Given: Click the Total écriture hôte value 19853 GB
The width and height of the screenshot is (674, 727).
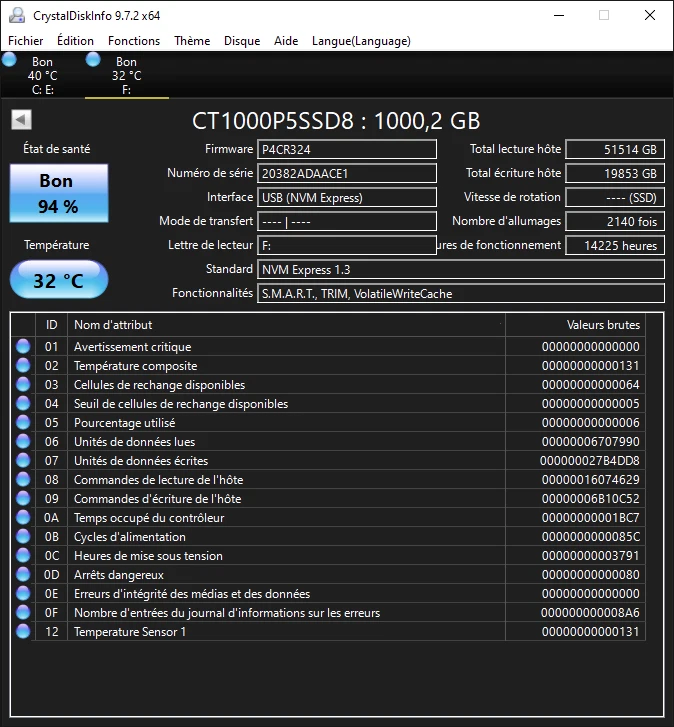Looking at the screenshot, I should pos(615,173).
